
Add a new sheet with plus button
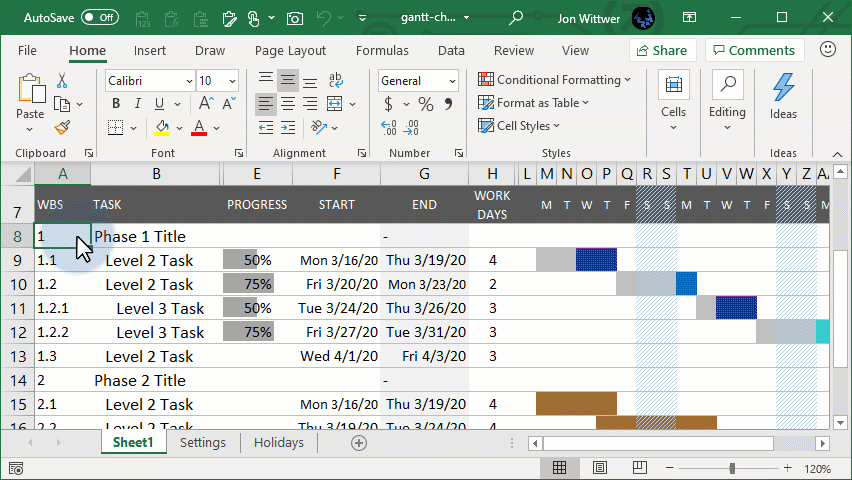click(359, 443)
